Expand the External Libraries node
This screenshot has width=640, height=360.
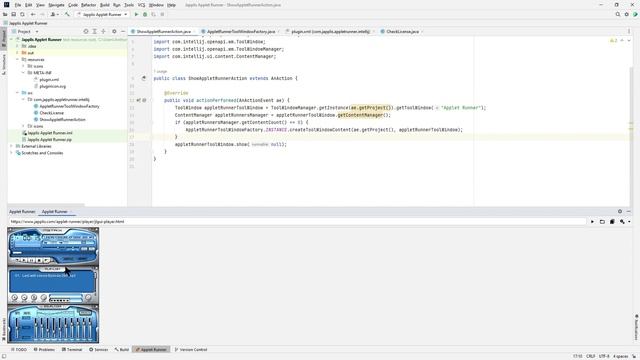pyautogui.click(x=11, y=146)
